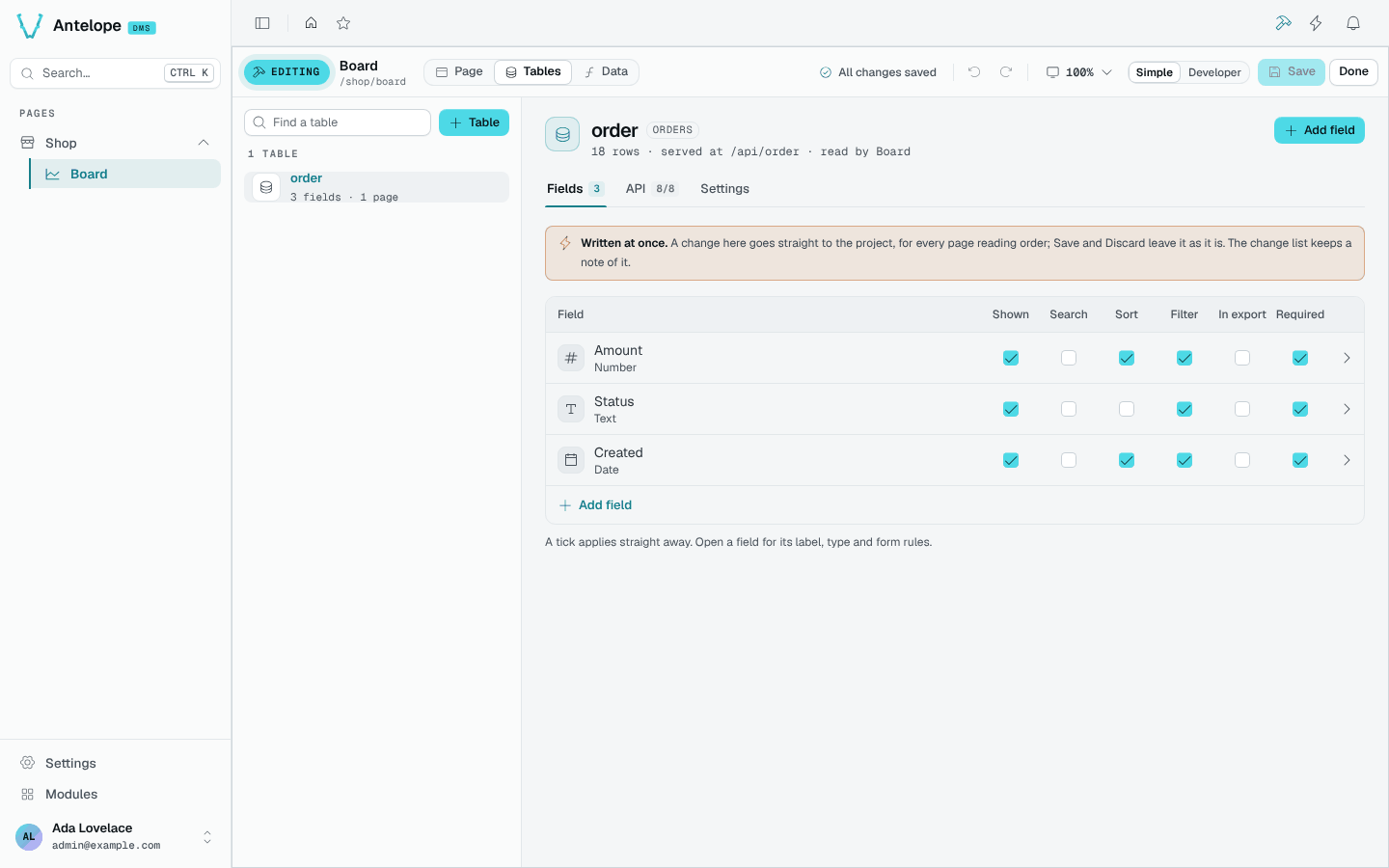The height and width of the screenshot is (868, 1389).
Task: Uncheck Shown for Status field
Action: coord(1011,409)
